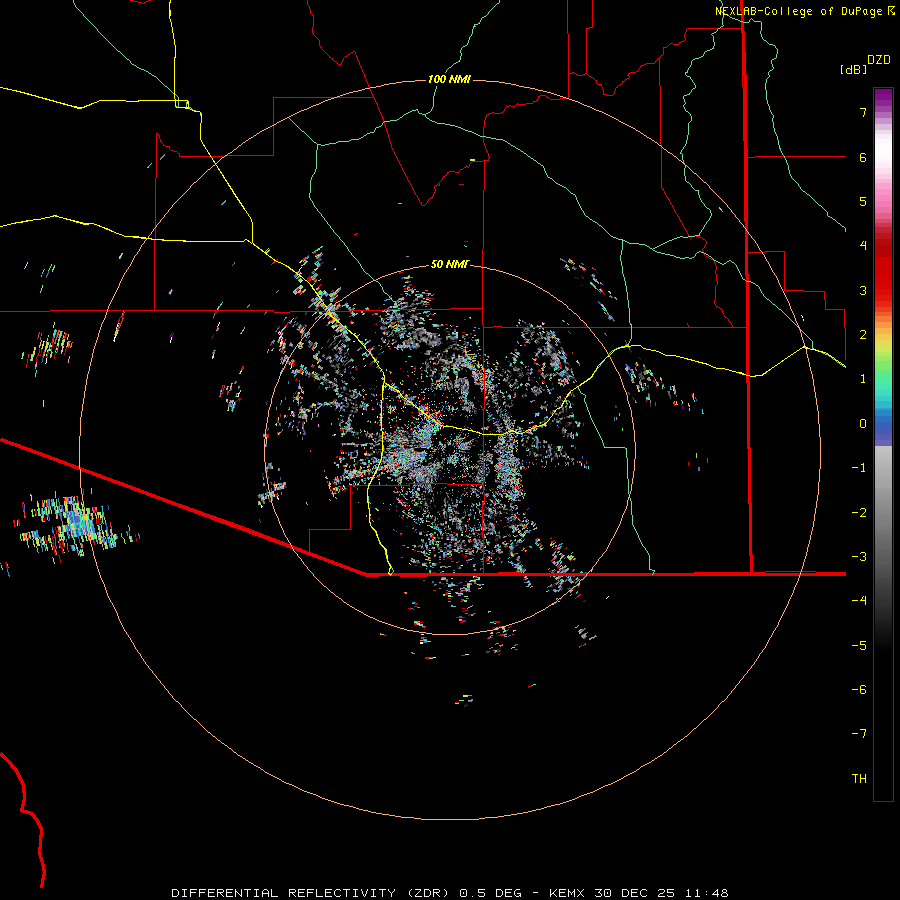Click the -4 dB scale value
This screenshot has width=900, height=900.
(x=859, y=601)
